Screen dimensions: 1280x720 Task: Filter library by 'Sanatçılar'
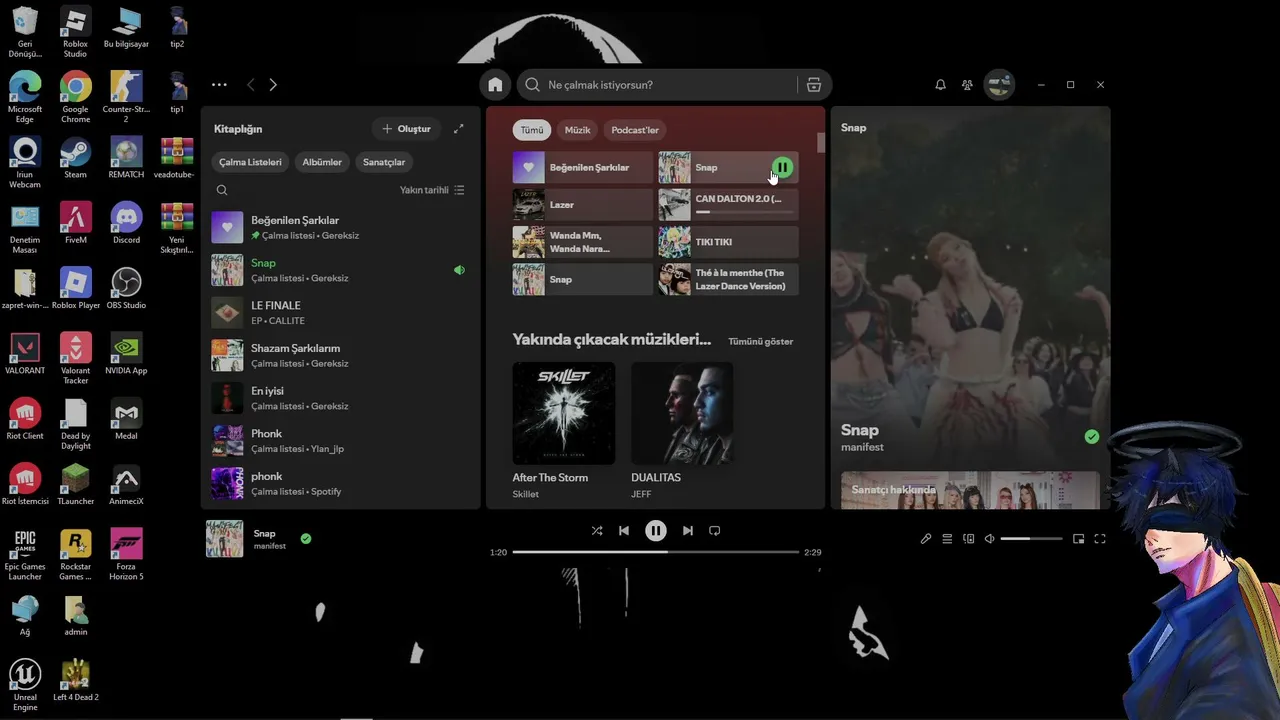pyautogui.click(x=384, y=162)
